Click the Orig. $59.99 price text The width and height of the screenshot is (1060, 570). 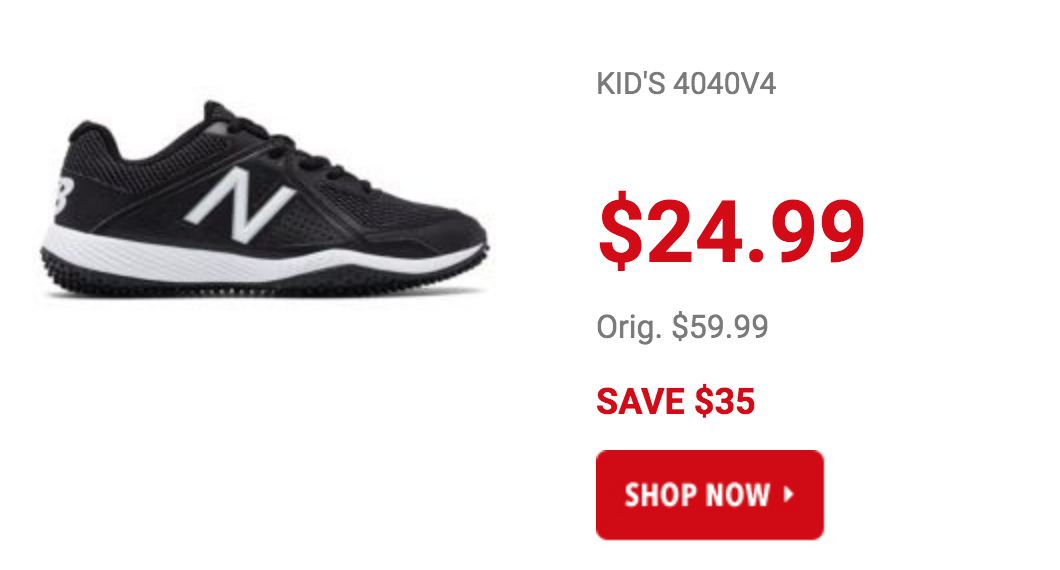pyautogui.click(x=682, y=327)
